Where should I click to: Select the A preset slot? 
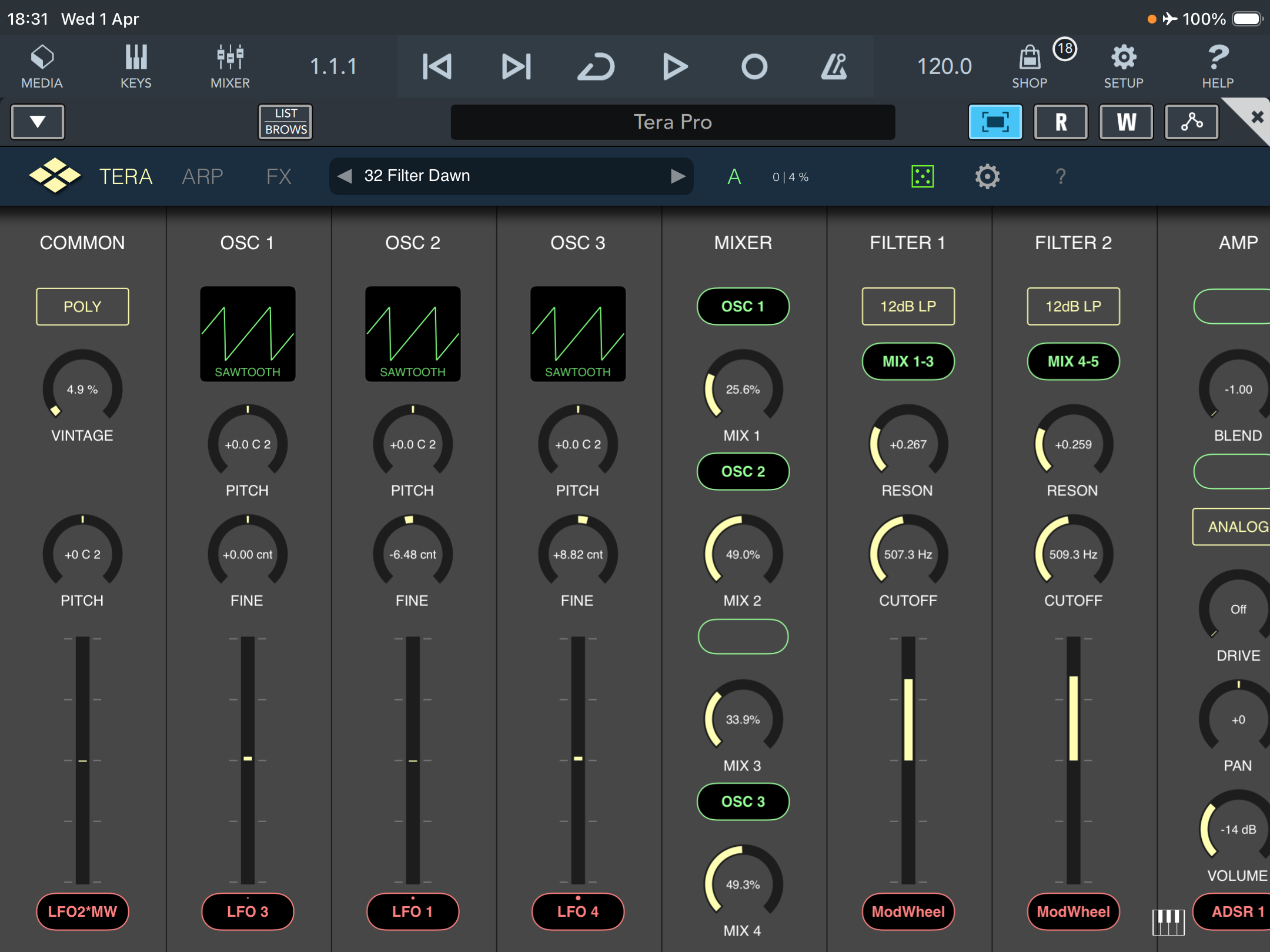734,176
